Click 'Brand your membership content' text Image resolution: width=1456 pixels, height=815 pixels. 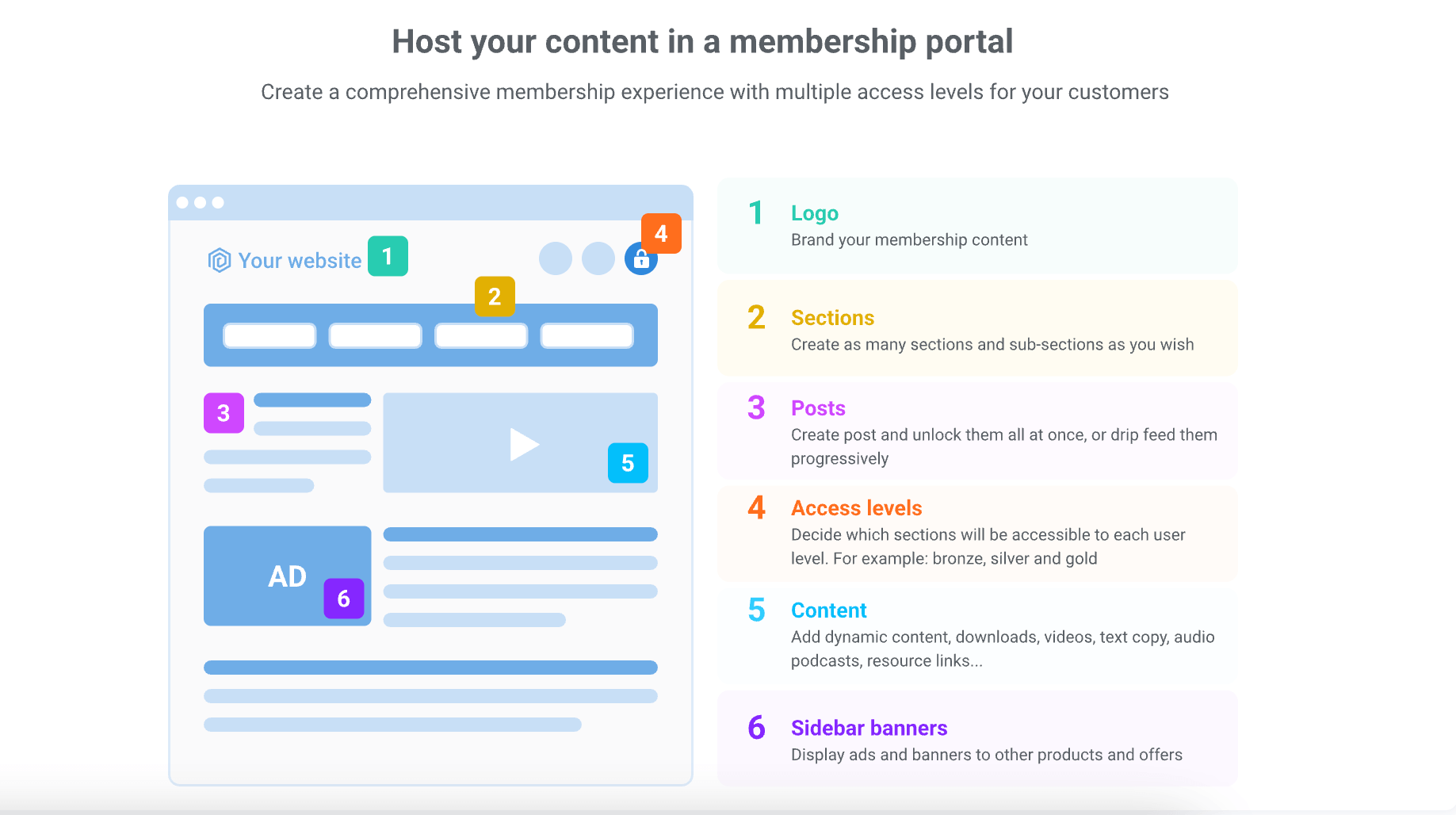point(909,240)
